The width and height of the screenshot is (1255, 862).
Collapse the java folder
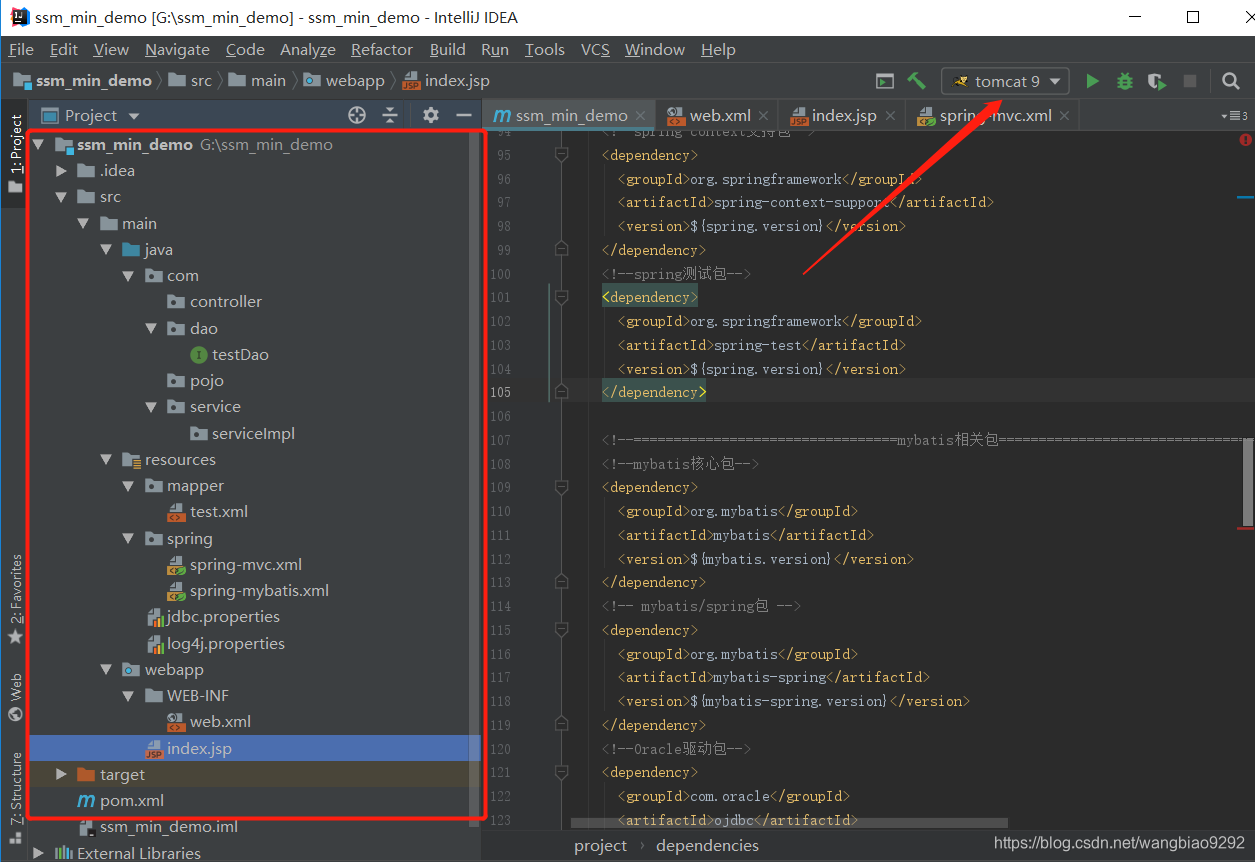tap(107, 250)
